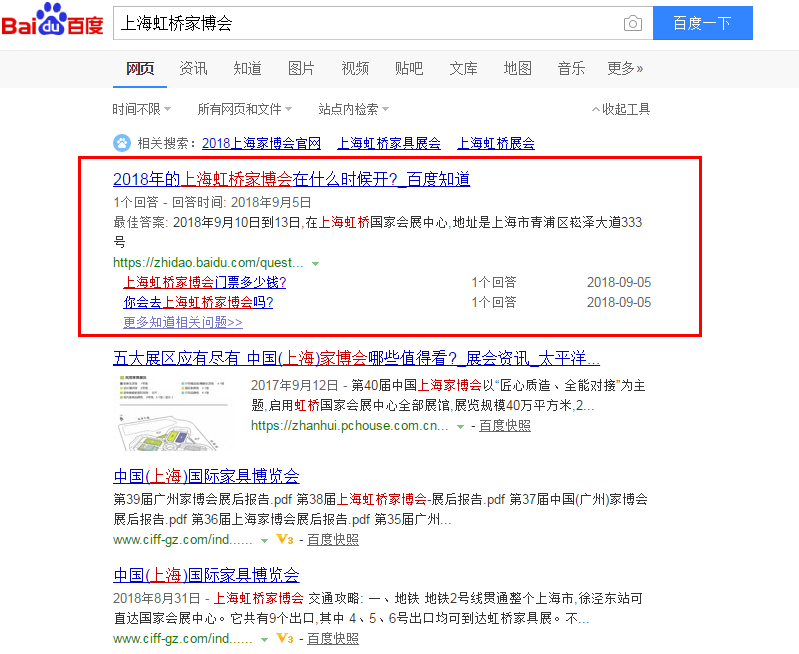Open 百度快照 for second ciff-gz result
The image size is (799, 654).
coord(333,638)
